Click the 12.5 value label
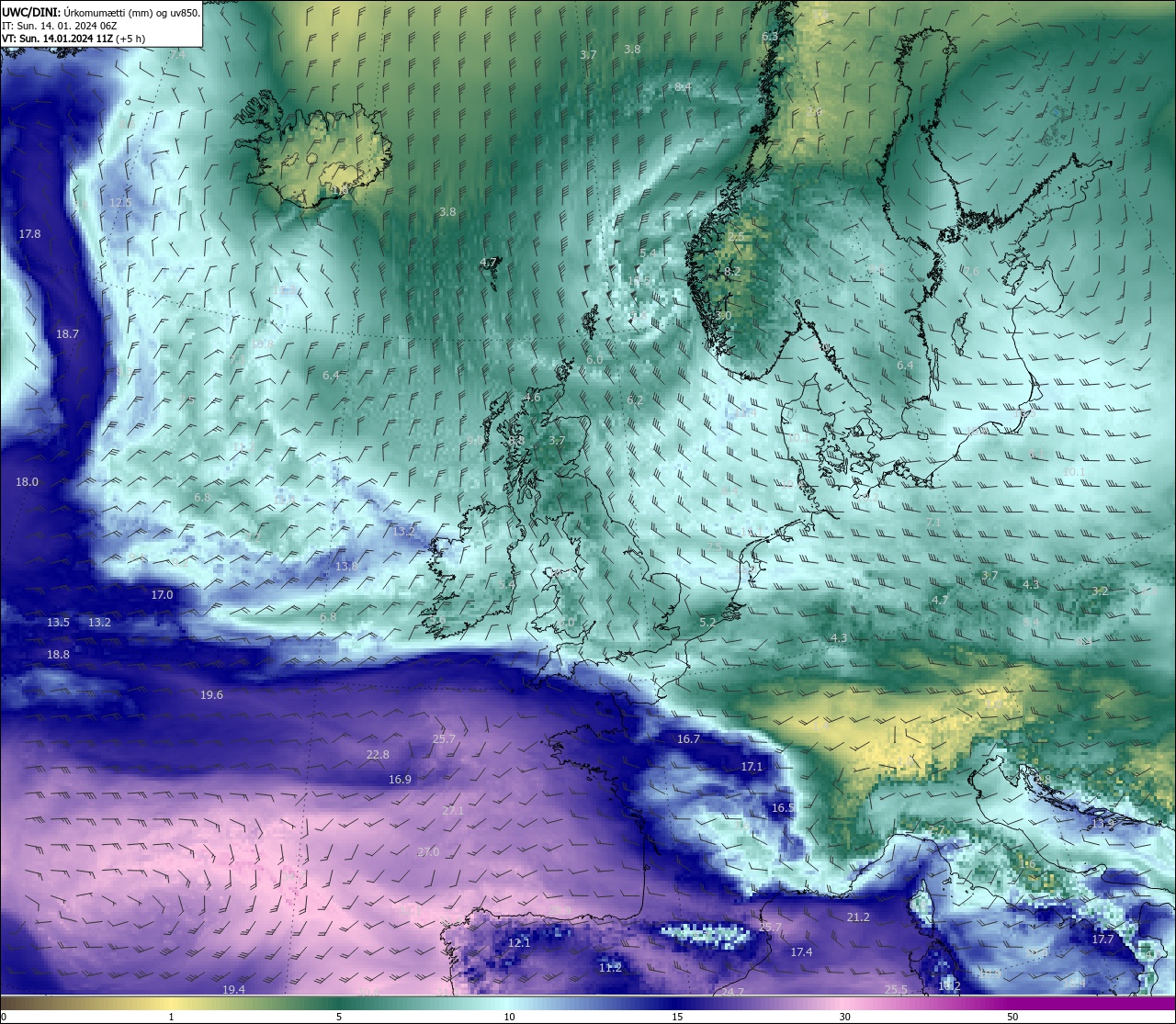Image resolution: width=1176 pixels, height=1024 pixels. click(120, 203)
